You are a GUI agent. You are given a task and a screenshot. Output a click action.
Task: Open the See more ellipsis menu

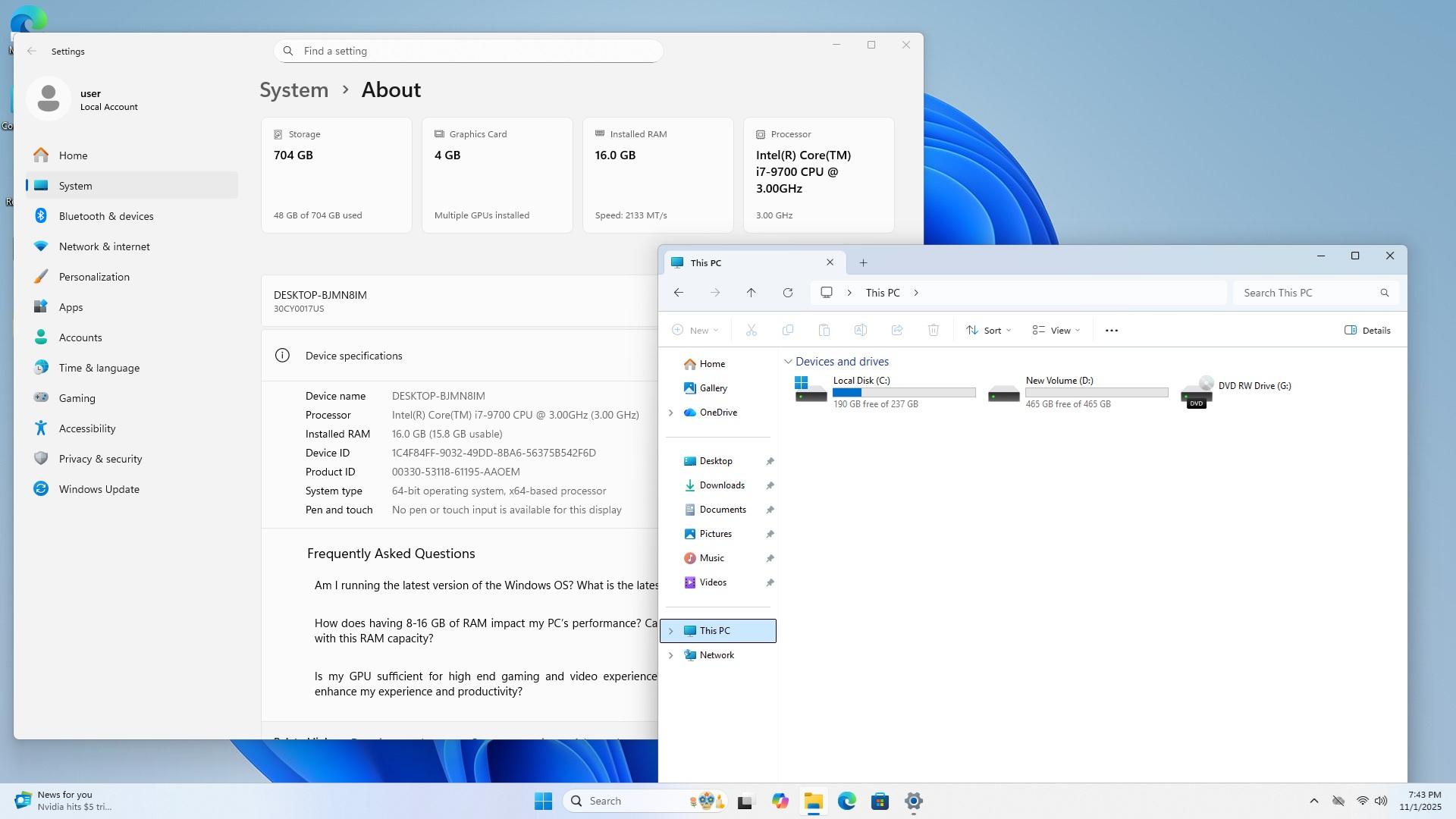coord(1112,331)
